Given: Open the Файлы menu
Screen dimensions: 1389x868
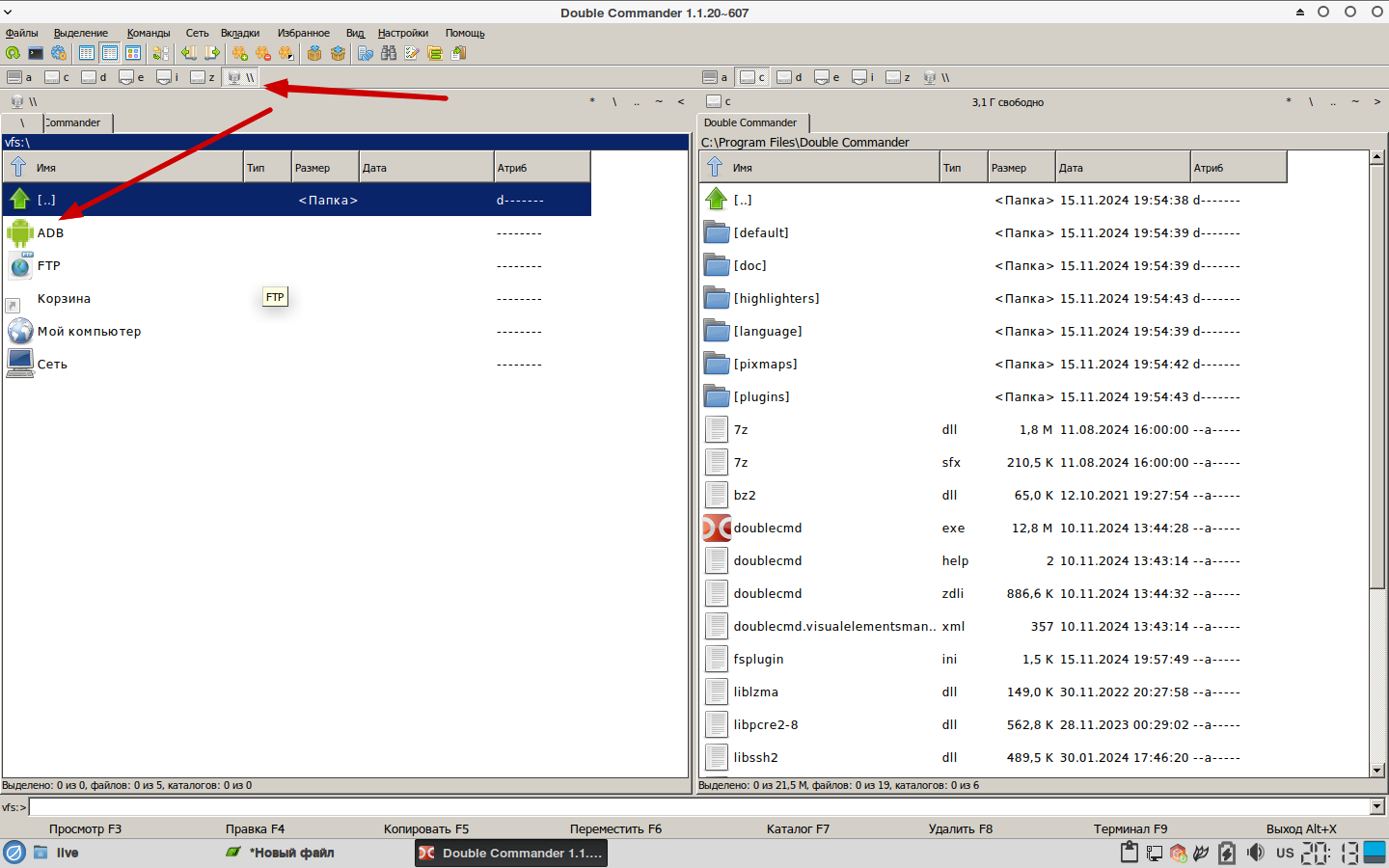Looking at the screenshot, I should pyautogui.click(x=22, y=33).
